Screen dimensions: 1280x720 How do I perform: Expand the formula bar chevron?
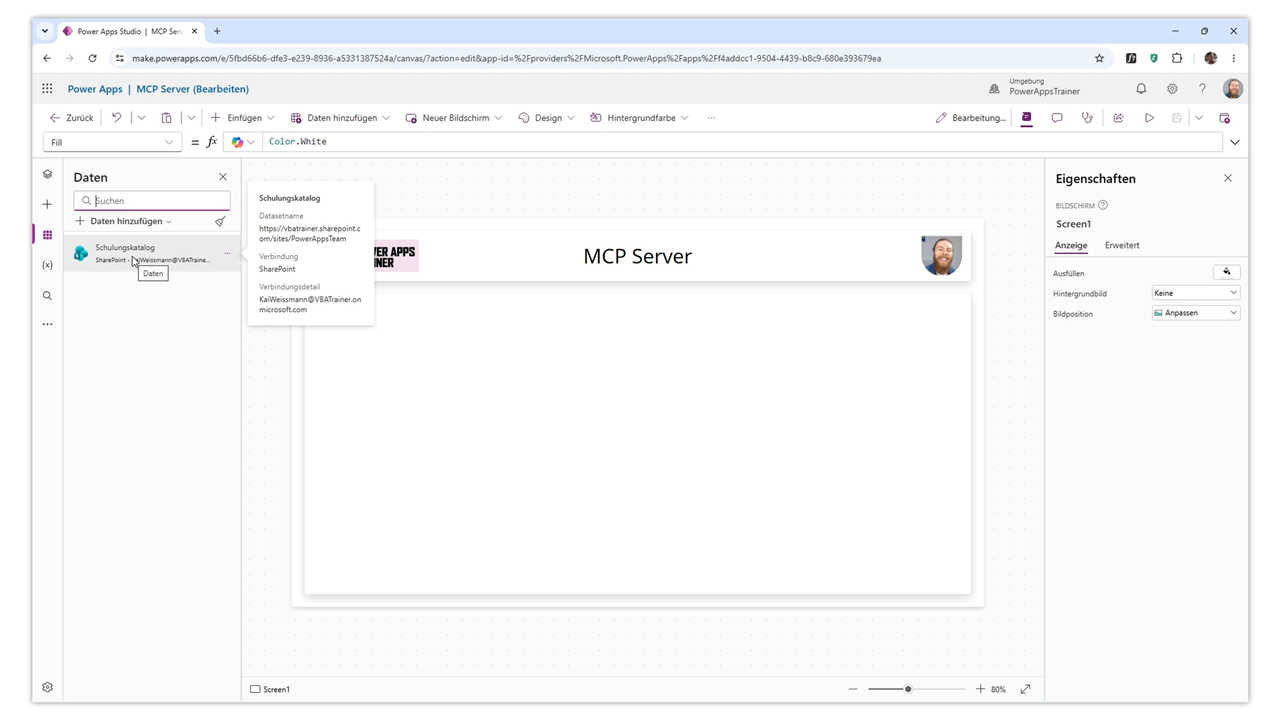tap(1234, 142)
